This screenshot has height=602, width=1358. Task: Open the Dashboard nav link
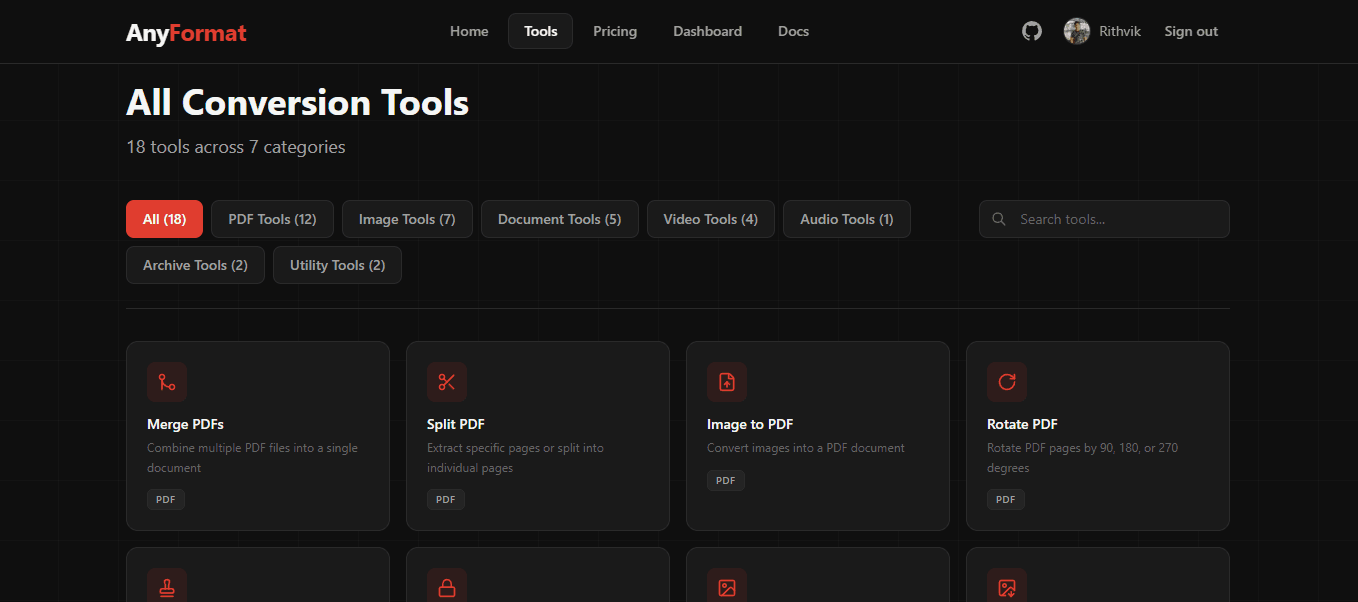point(707,31)
